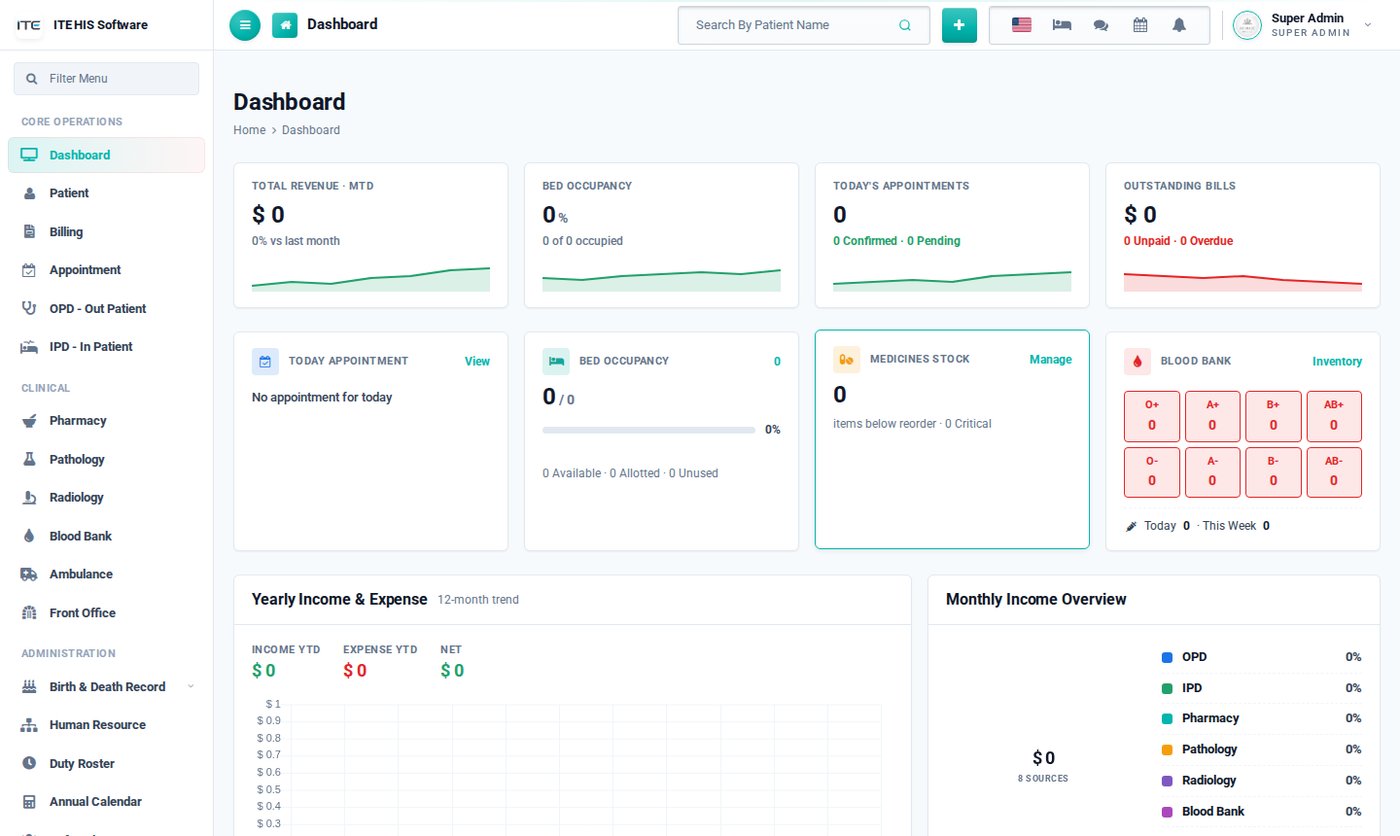
Task: Click the Today's Appointments summary card
Action: (952, 235)
